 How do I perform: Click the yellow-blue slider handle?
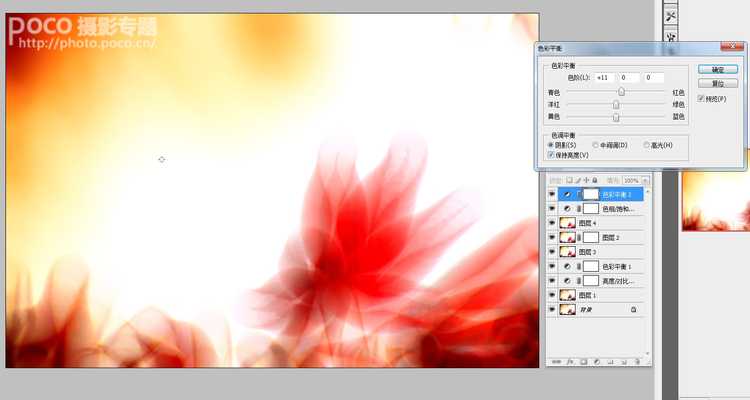click(616, 117)
